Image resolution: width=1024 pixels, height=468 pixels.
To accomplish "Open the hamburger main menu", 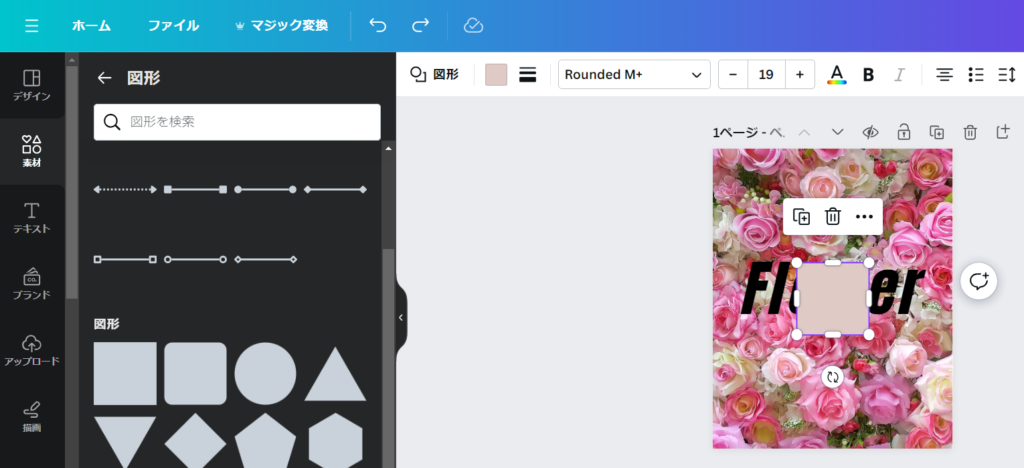I will click(x=32, y=25).
